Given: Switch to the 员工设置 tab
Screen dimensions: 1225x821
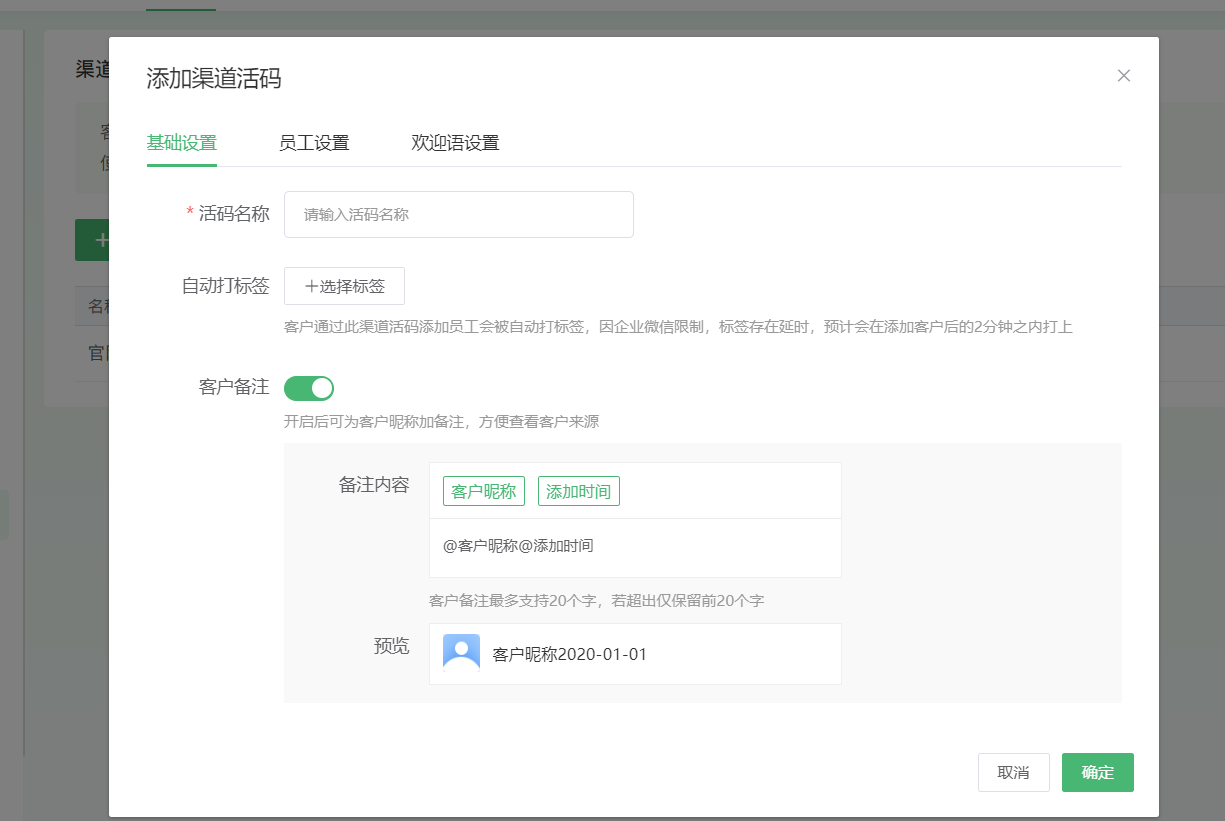Looking at the screenshot, I should click(x=314, y=143).
